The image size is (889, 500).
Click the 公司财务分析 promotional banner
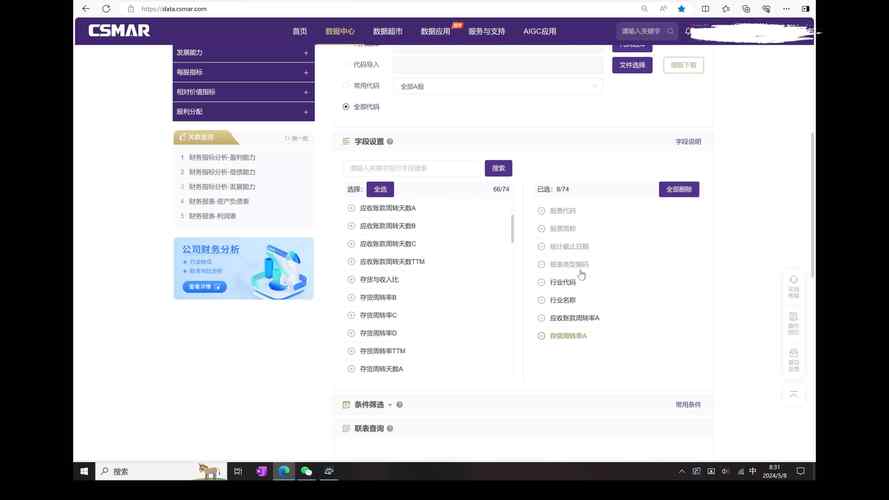coord(243,269)
